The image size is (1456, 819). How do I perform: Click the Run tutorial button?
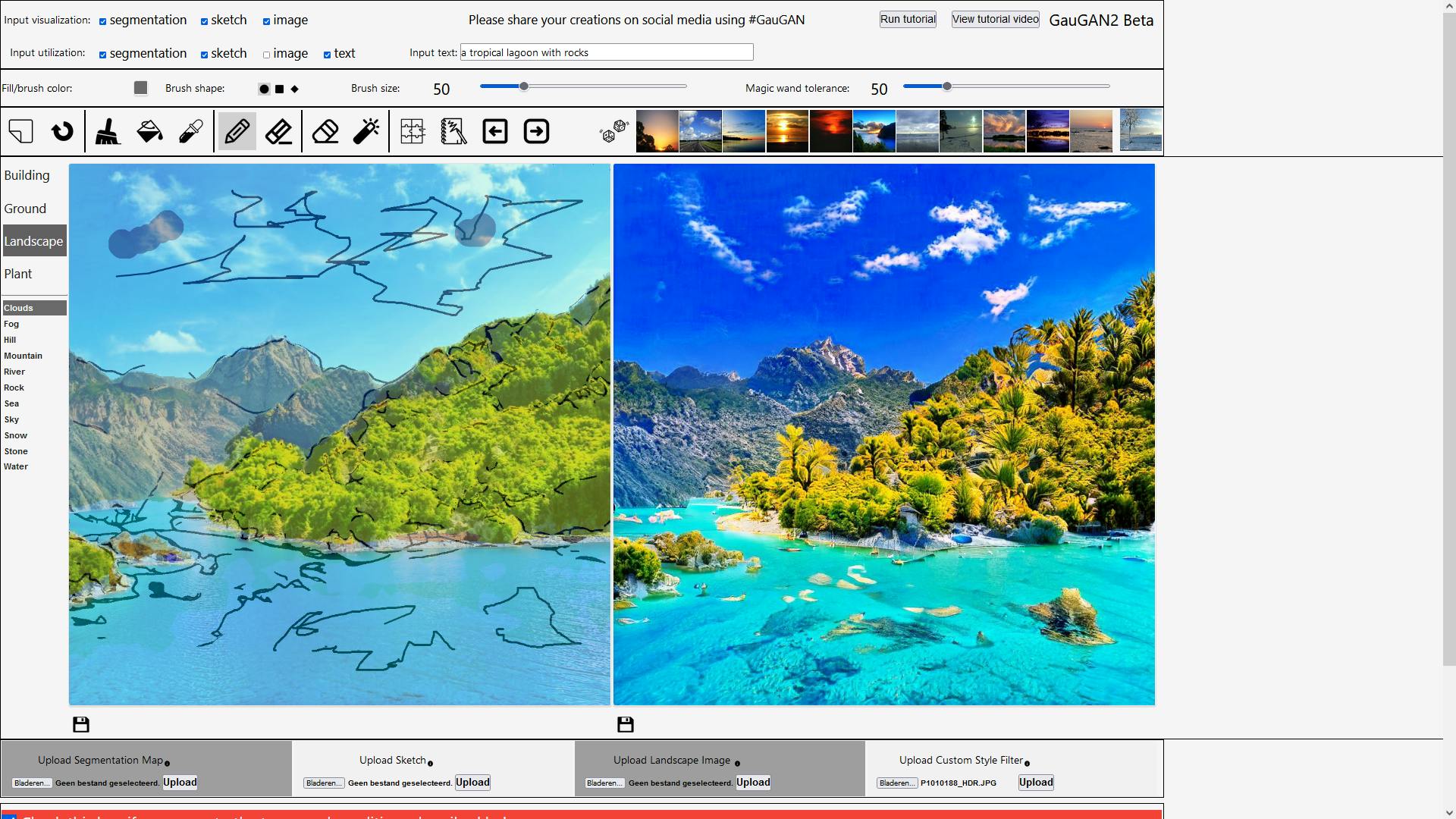(x=907, y=19)
